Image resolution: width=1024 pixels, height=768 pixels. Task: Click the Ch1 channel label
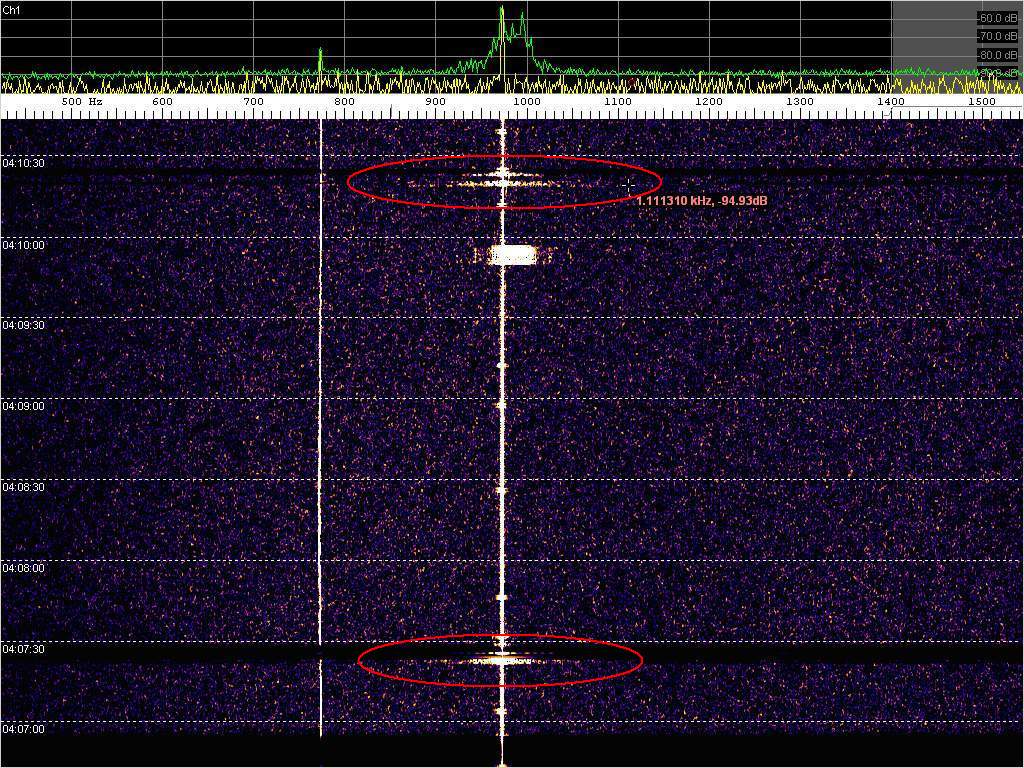[11, 9]
